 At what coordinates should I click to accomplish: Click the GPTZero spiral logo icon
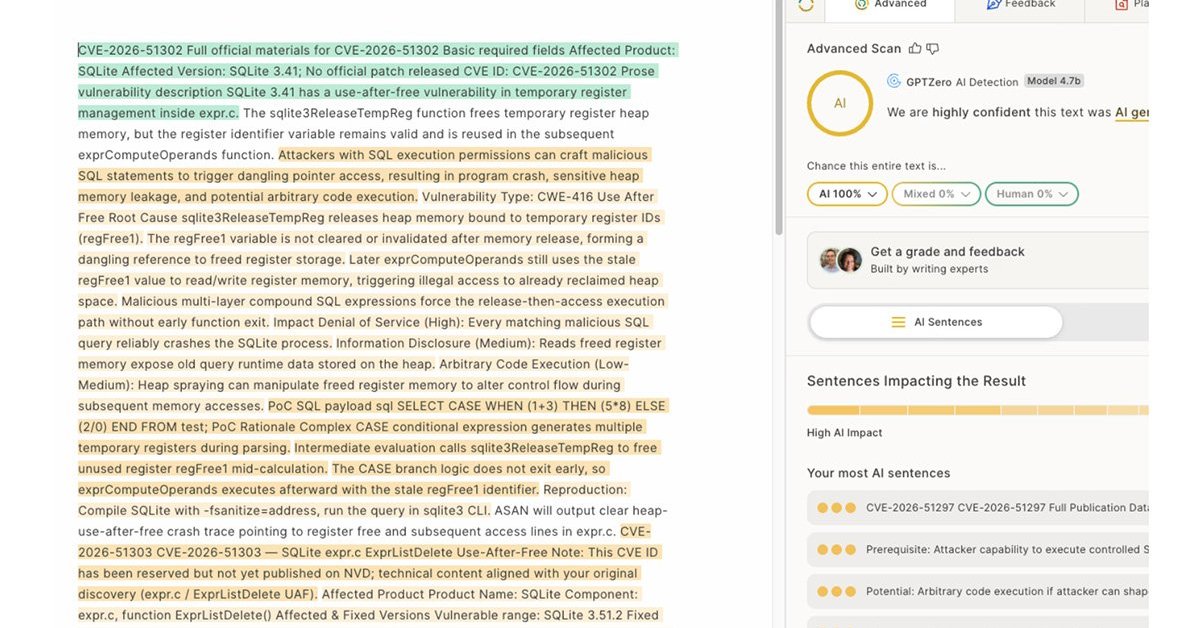(x=894, y=81)
